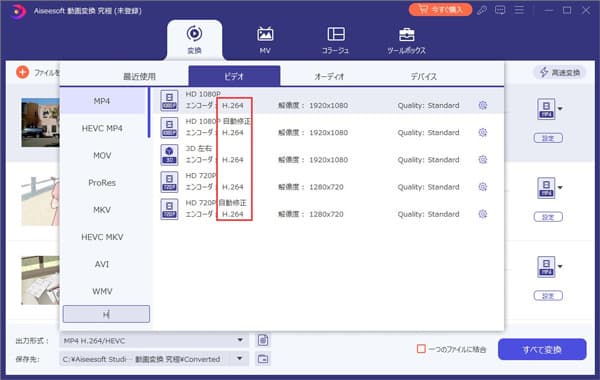Viewport: 600px width, 380px height.
Task: Enable merge into one file checkbox
Action: pyautogui.click(x=421, y=349)
